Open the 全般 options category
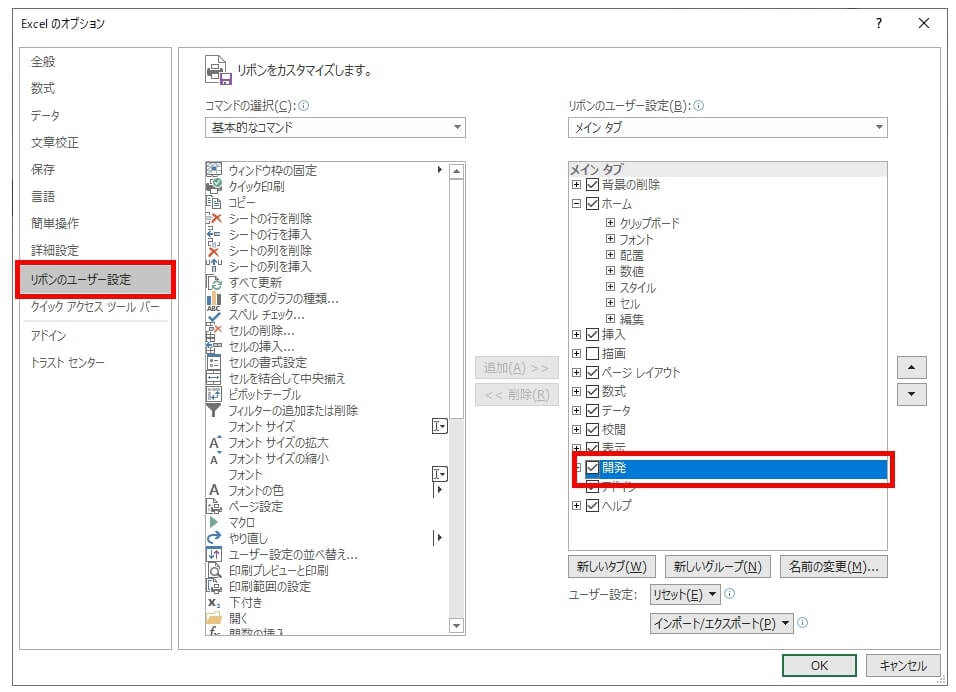Viewport: 956px width, 692px height. tap(43, 62)
